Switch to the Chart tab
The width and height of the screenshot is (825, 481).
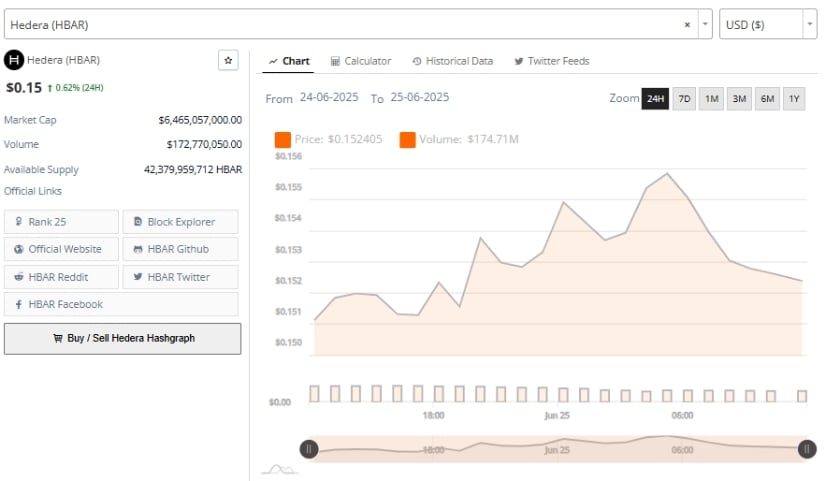(288, 61)
